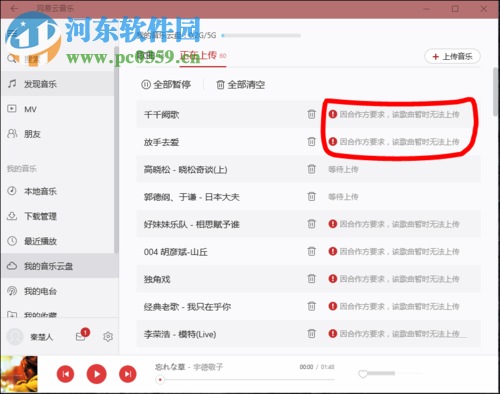Image resolution: width=500 pixels, height=394 pixels.
Task: Click the error icon beside 004 胡彦斌-山丘
Action: click(x=333, y=251)
